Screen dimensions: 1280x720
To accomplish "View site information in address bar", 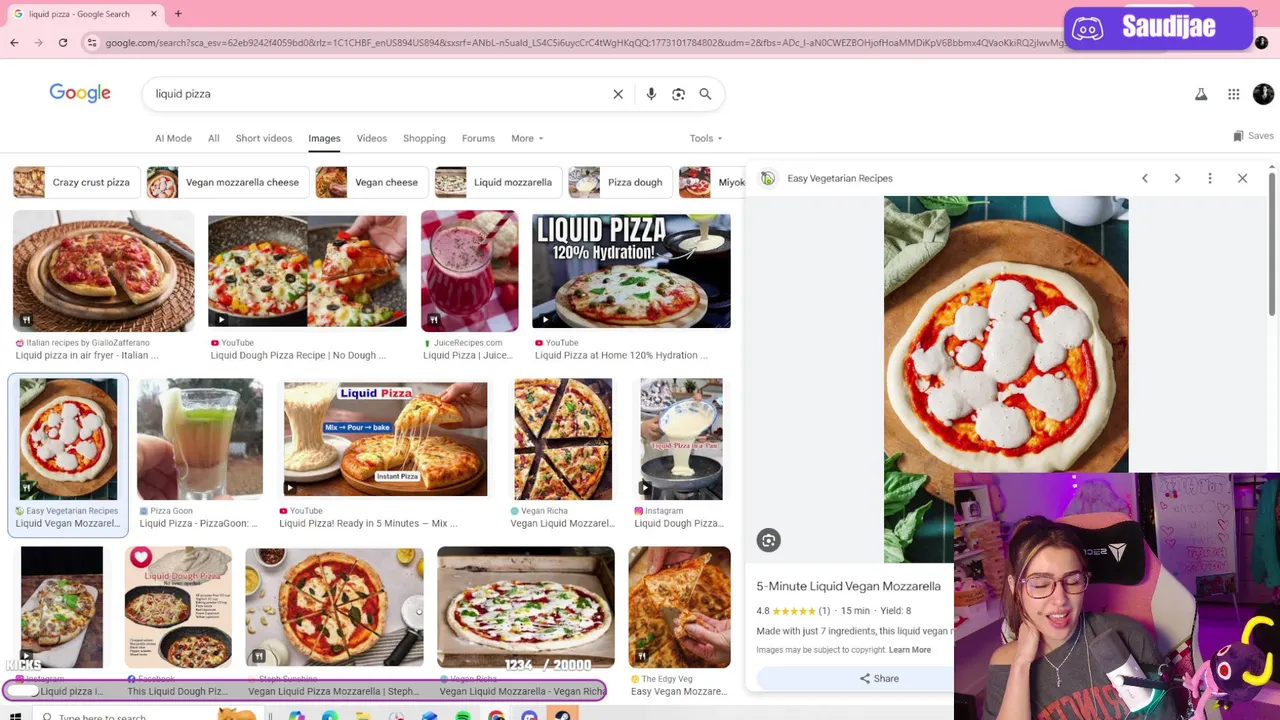I will (x=92, y=43).
